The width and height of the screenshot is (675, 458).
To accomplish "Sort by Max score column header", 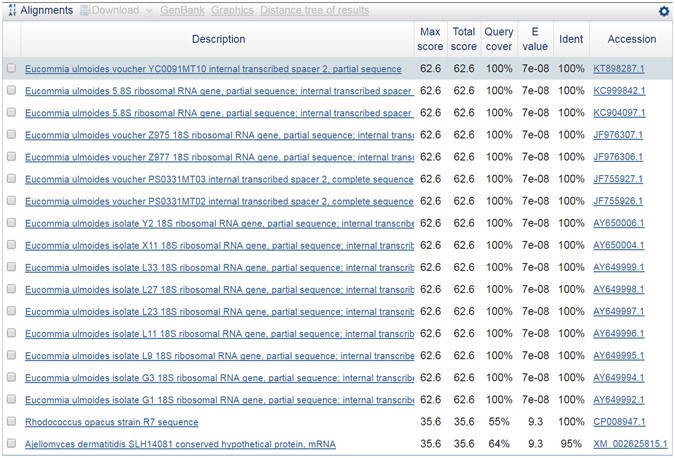I will [x=430, y=39].
